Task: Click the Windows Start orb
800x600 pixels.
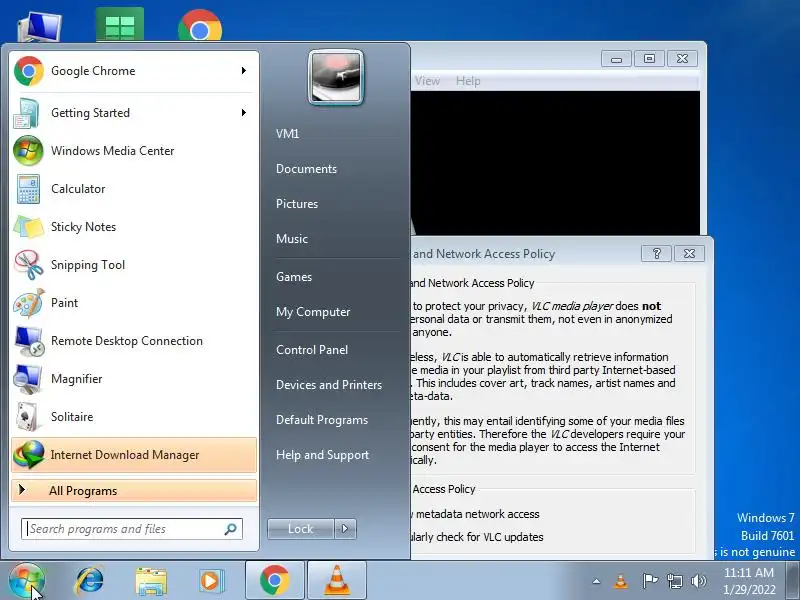Action: [27, 580]
